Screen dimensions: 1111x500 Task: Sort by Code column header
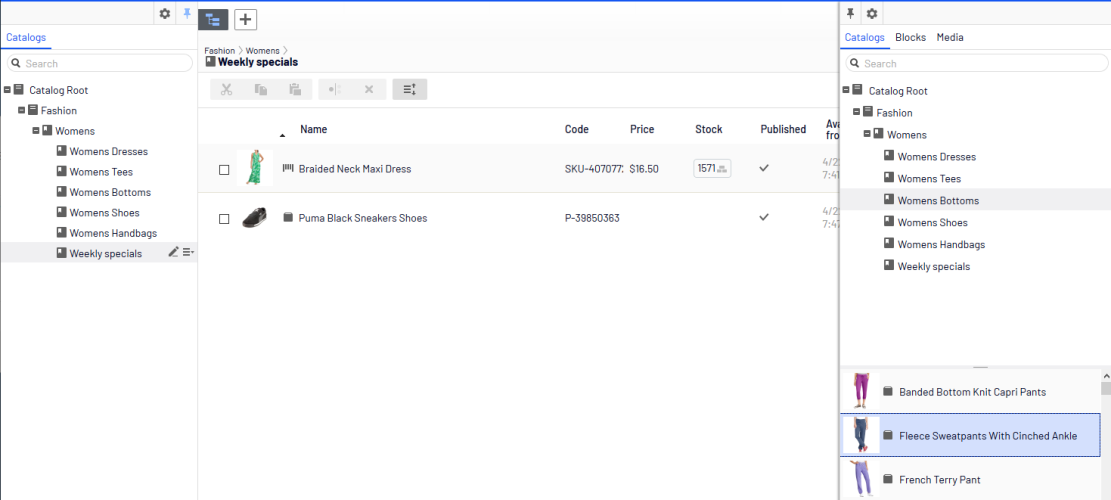(x=576, y=129)
